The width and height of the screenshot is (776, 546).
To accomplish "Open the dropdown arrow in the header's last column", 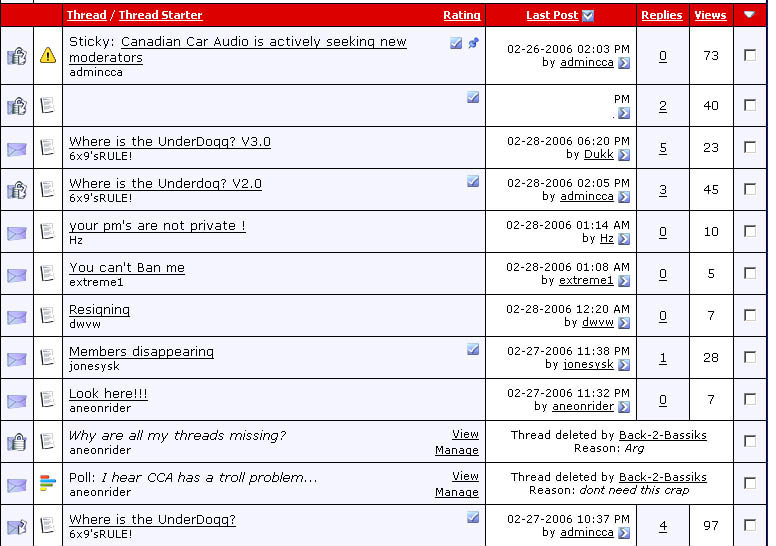I will point(749,15).
